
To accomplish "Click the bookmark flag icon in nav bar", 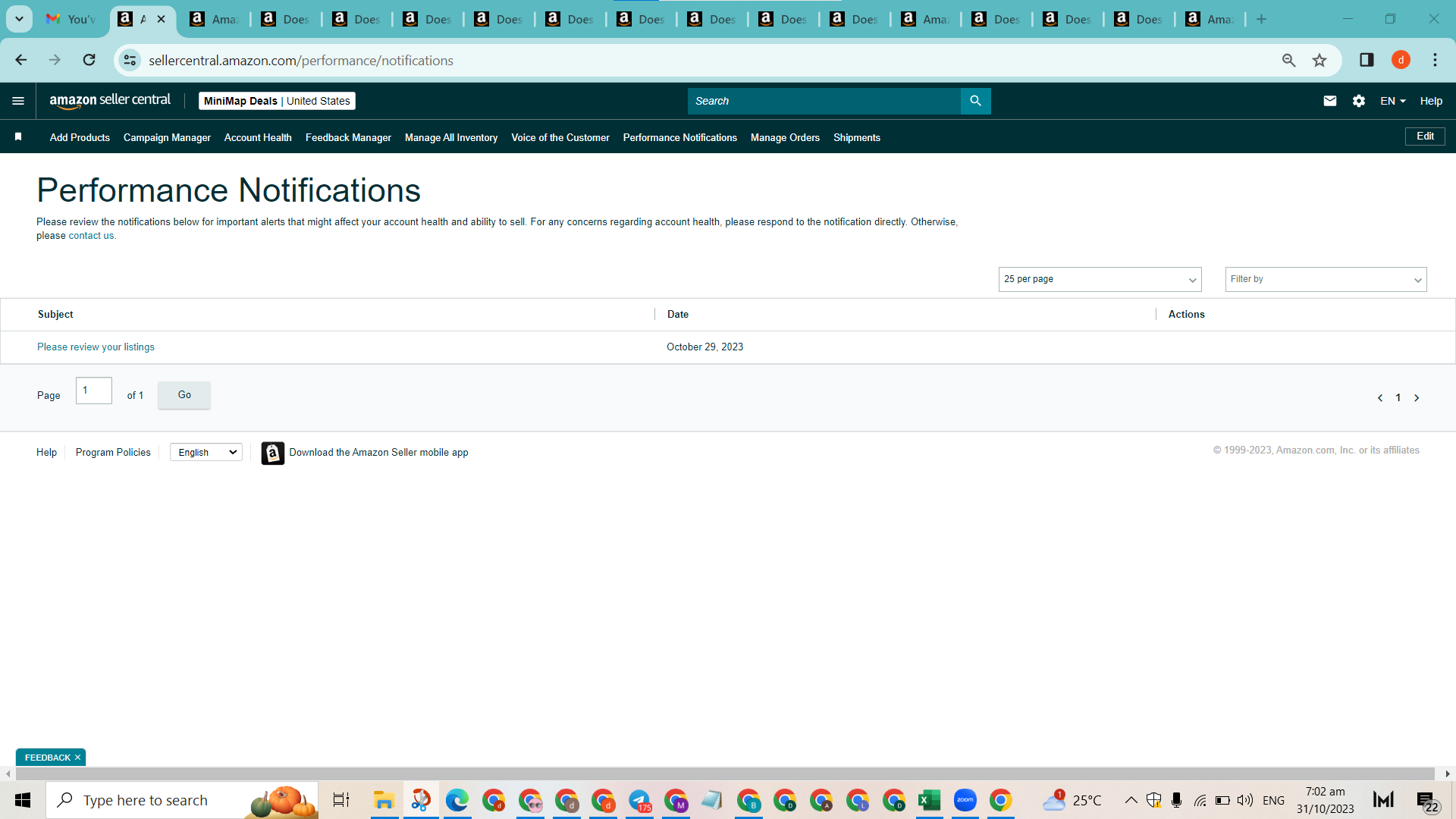I will [x=18, y=136].
